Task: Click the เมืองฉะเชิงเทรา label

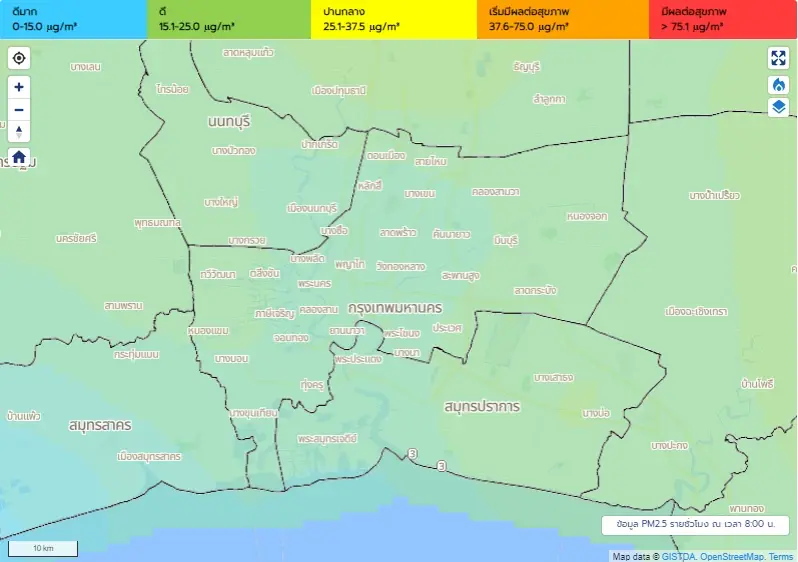Action: pyautogui.click(x=696, y=311)
